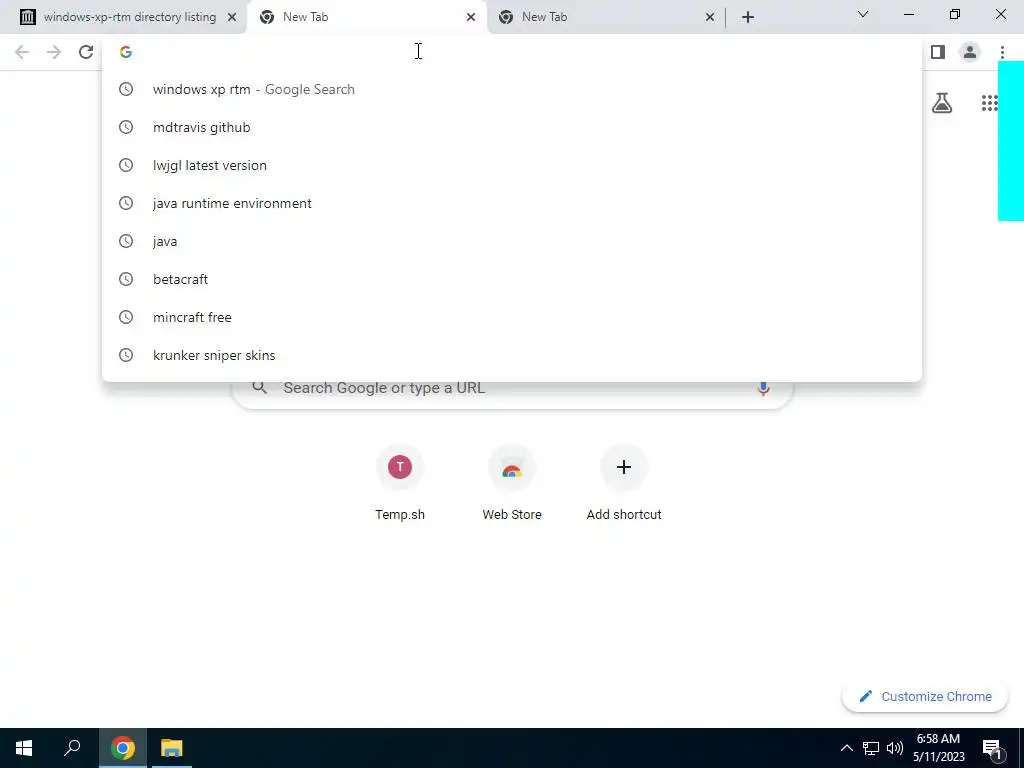Close the active New Tab
The width and height of the screenshot is (1024, 768).
pos(471,17)
